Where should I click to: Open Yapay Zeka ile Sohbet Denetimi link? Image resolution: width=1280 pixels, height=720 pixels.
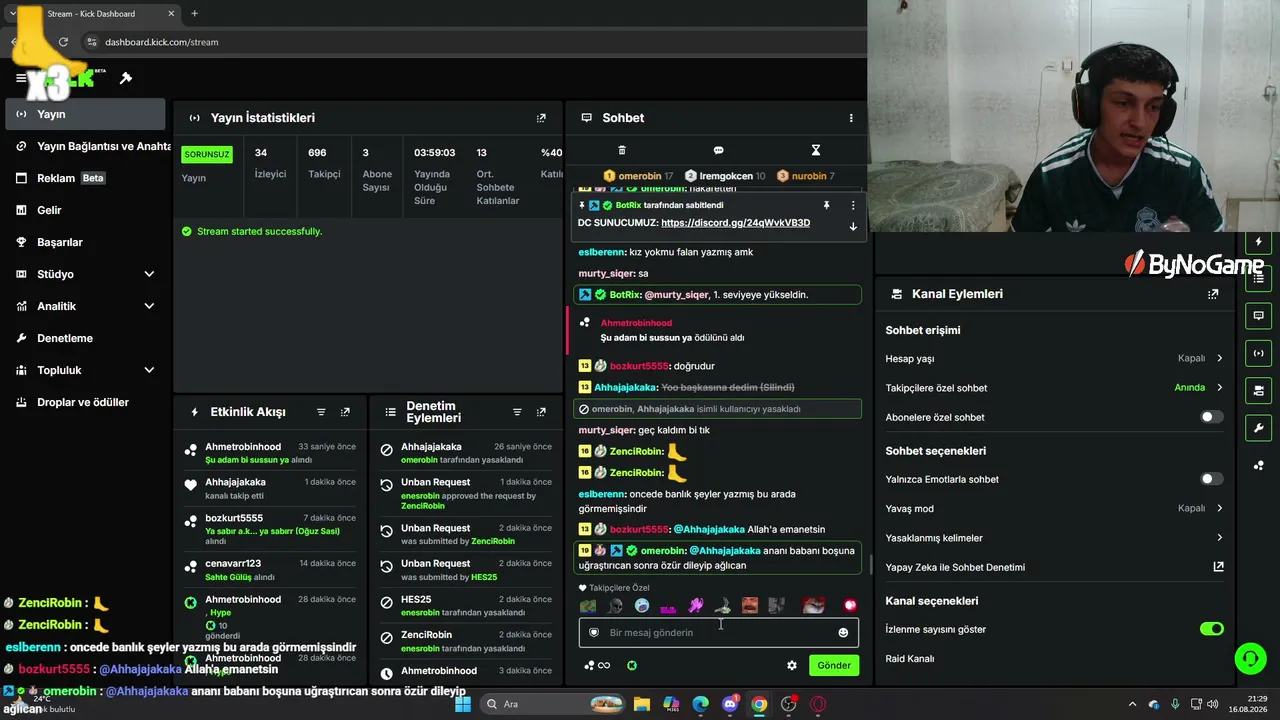point(1218,567)
